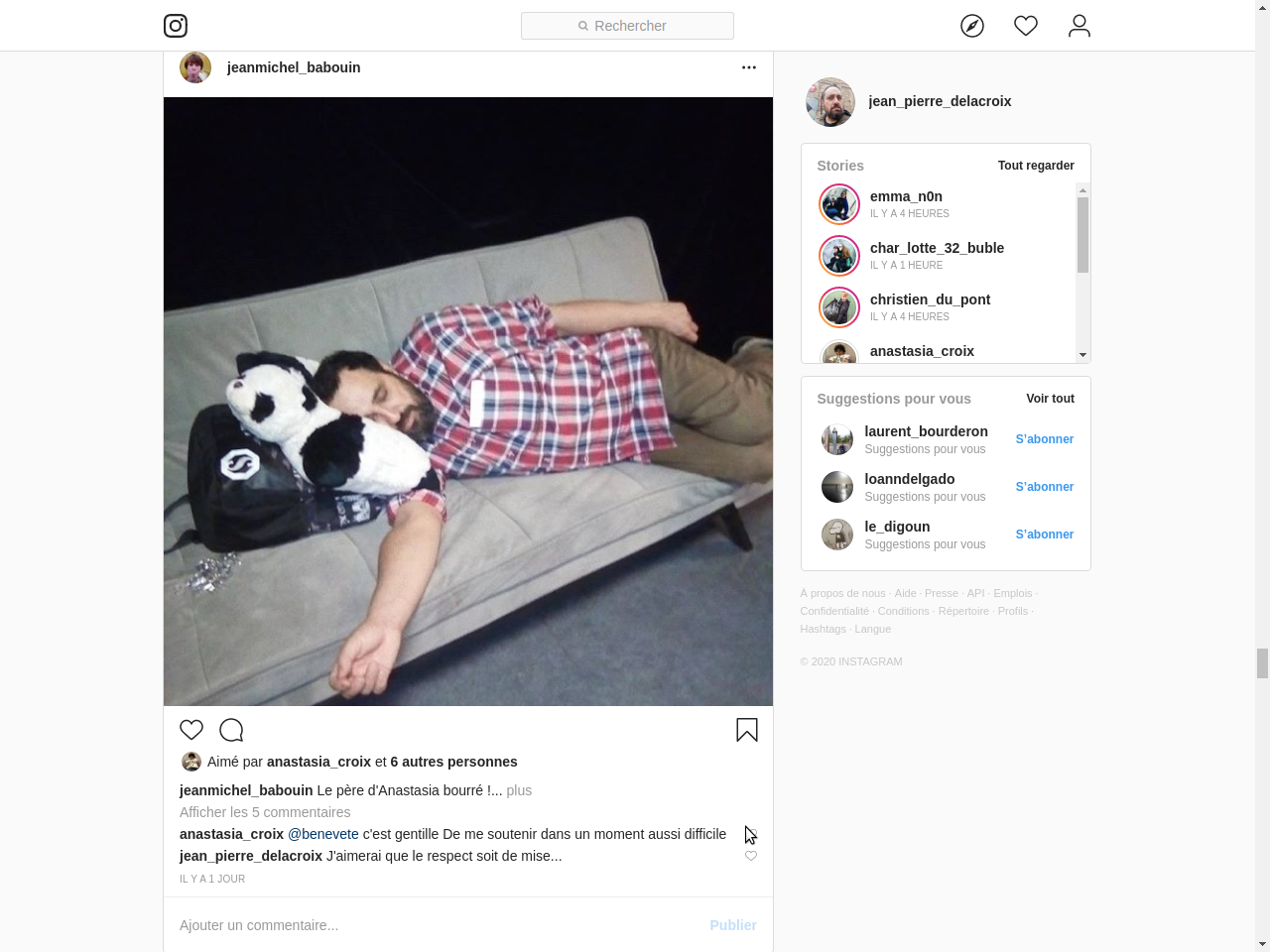Open the profile person icon
The image size is (1270, 952).
pyautogui.click(x=1079, y=26)
